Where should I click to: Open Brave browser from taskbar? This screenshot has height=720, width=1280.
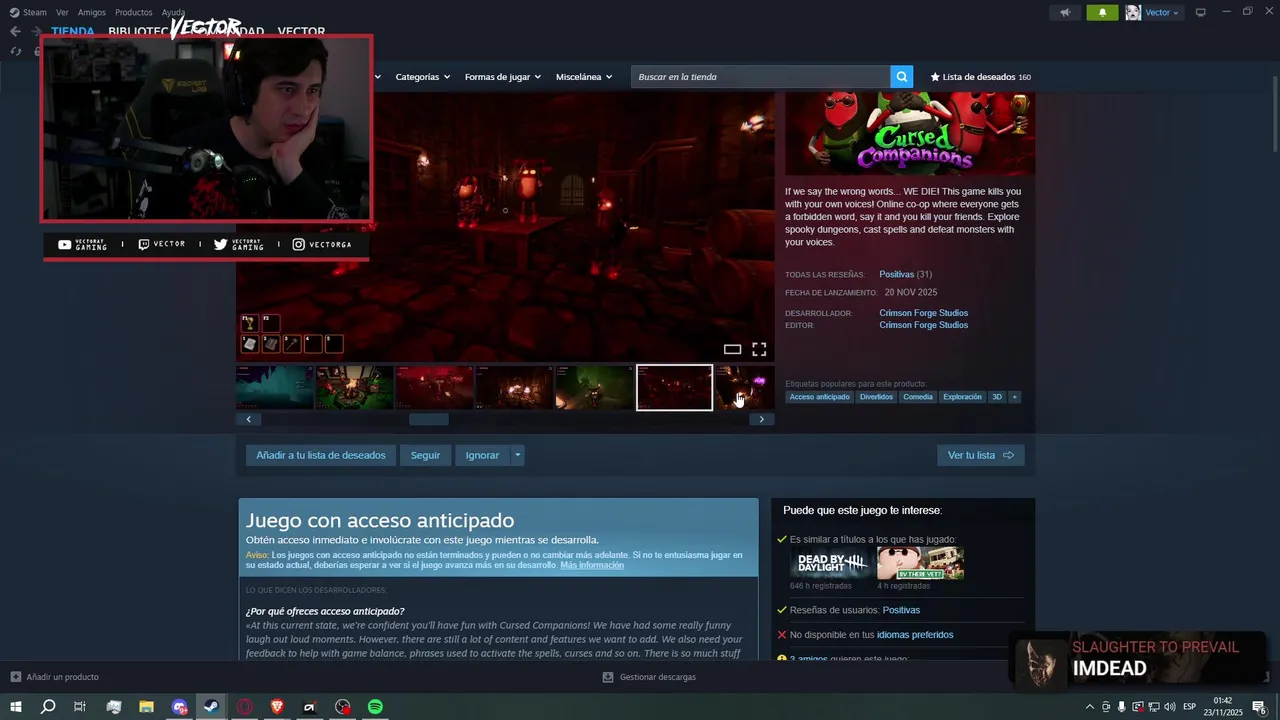point(277,707)
